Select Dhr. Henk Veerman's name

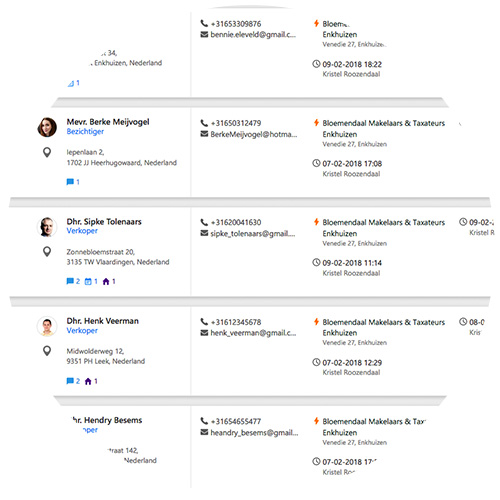pyautogui.click(x=102, y=321)
